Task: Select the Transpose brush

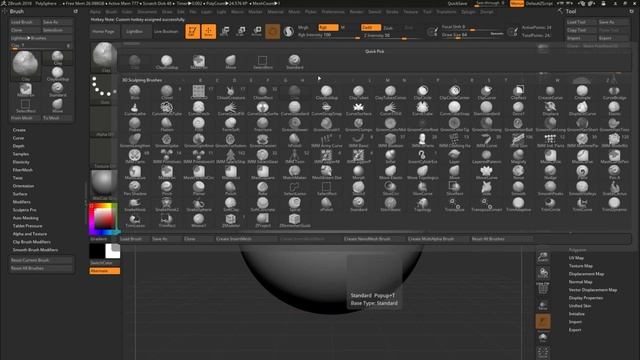Action: 454,204
